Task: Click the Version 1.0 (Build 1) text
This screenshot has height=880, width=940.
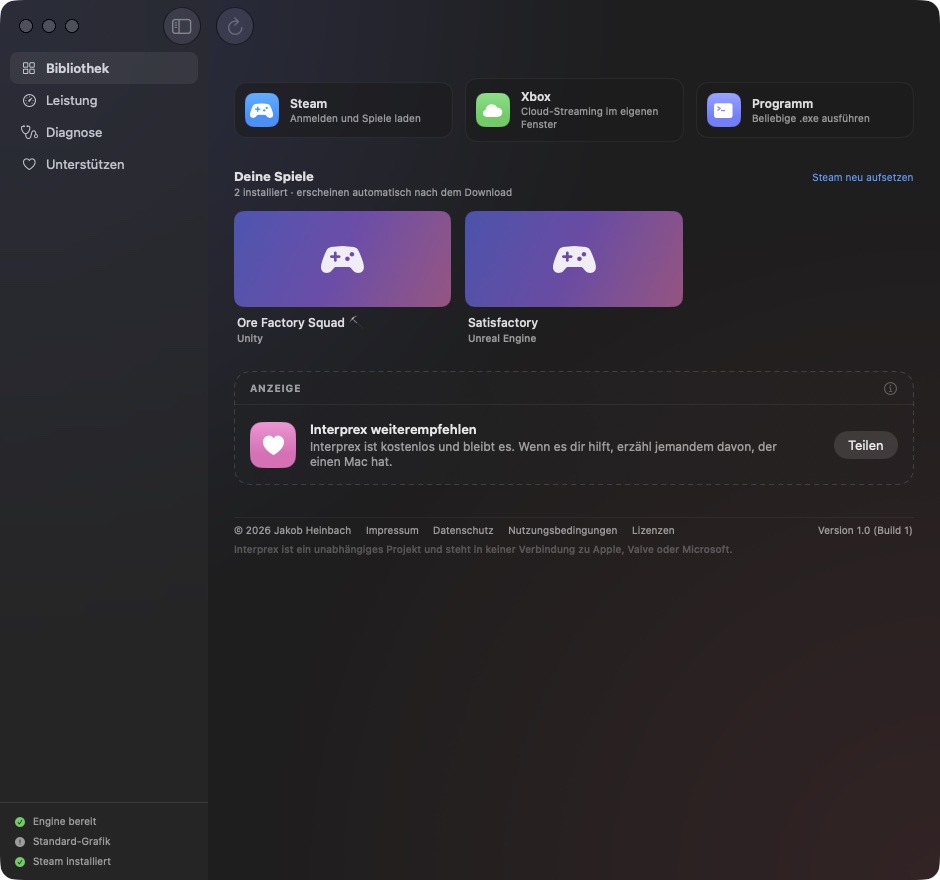Action: pos(865,531)
